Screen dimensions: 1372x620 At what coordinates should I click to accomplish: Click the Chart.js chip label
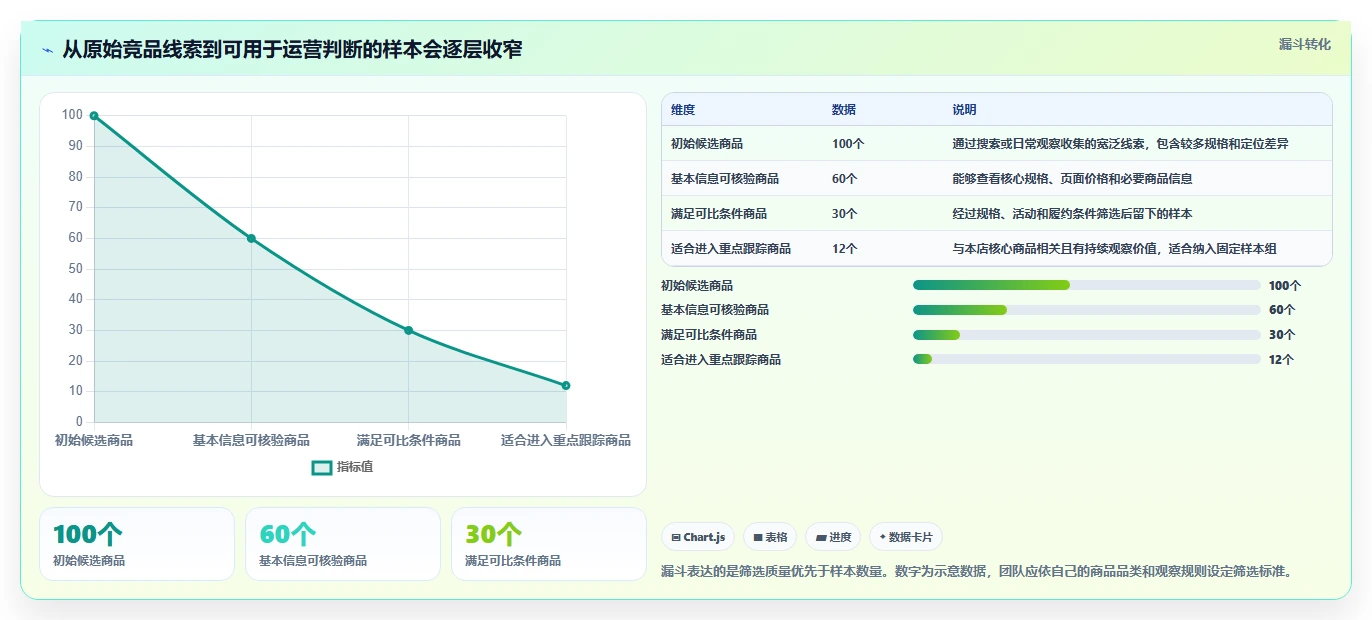click(x=704, y=537)
